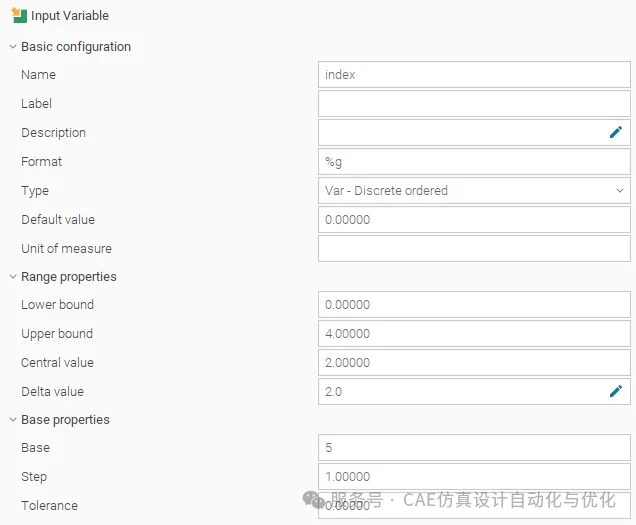Click the Format label

click(41, 161)
